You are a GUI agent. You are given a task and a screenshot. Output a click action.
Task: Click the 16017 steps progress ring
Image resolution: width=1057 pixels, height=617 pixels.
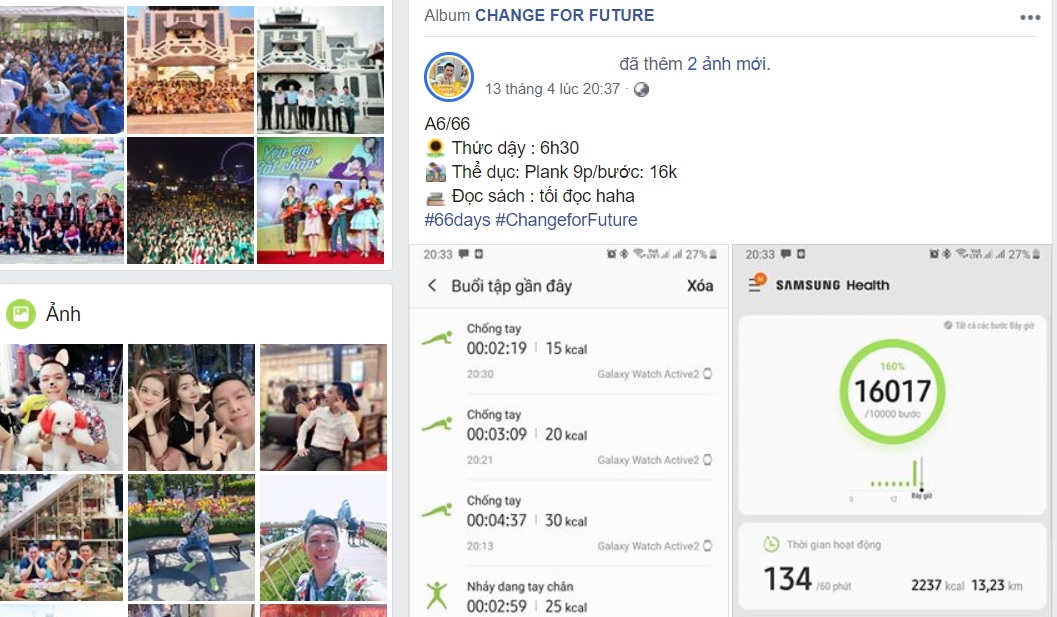pos(893,392)
